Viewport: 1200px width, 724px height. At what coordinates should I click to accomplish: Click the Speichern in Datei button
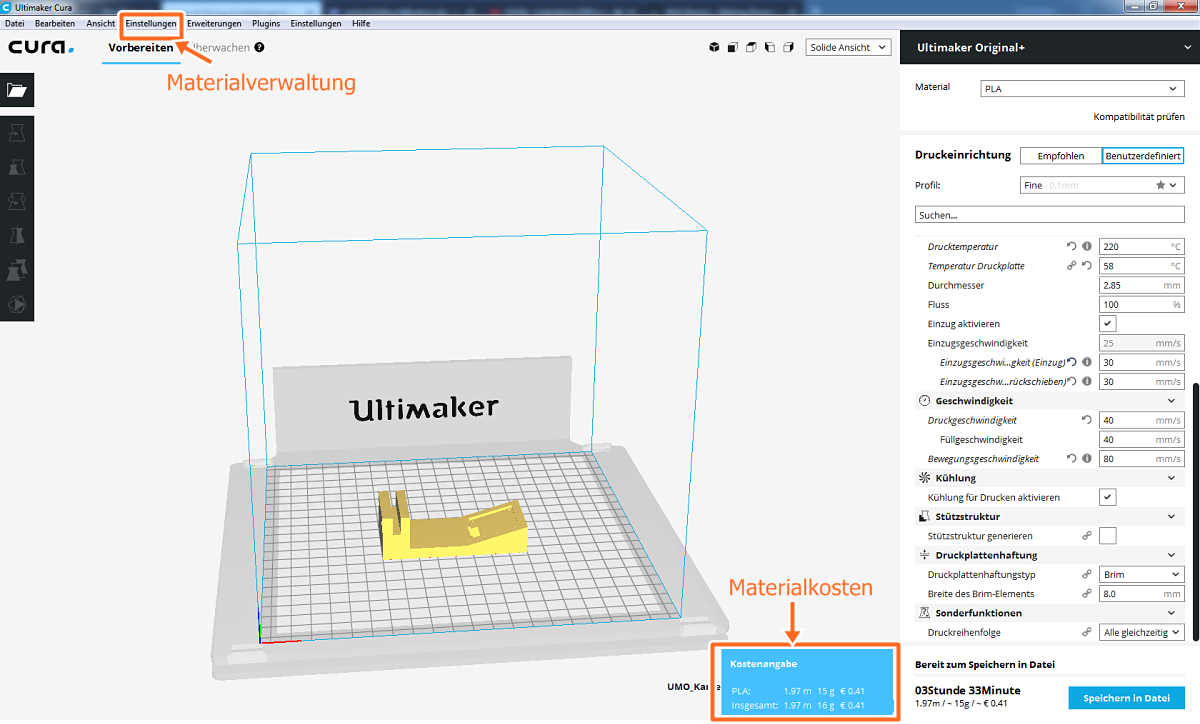pos(1126,697)
